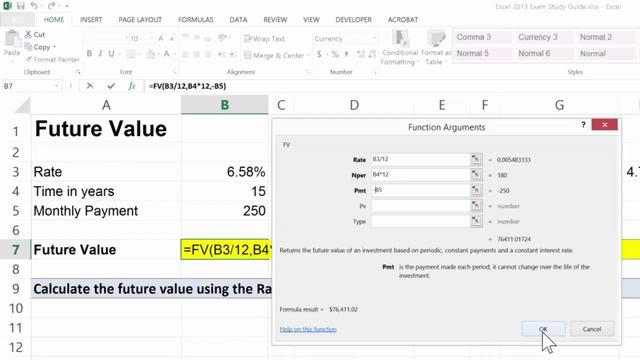Open the Merge & Center dropdown arrow

(x=308, y=55)
